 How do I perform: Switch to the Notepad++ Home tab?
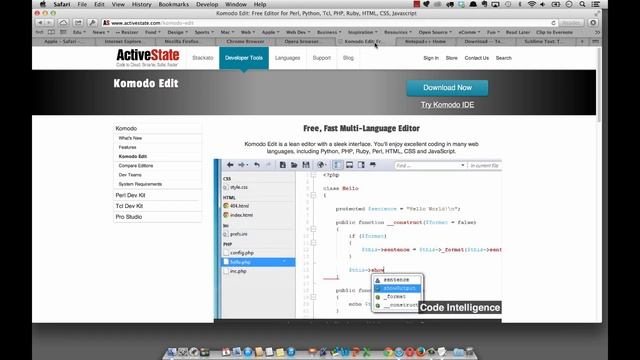click(425, 42)
